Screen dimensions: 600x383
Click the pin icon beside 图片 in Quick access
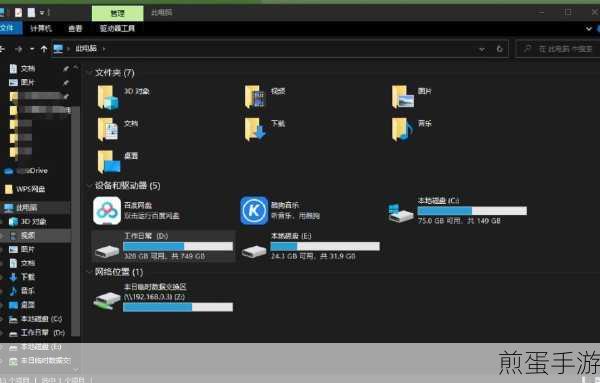pos(66,83)
